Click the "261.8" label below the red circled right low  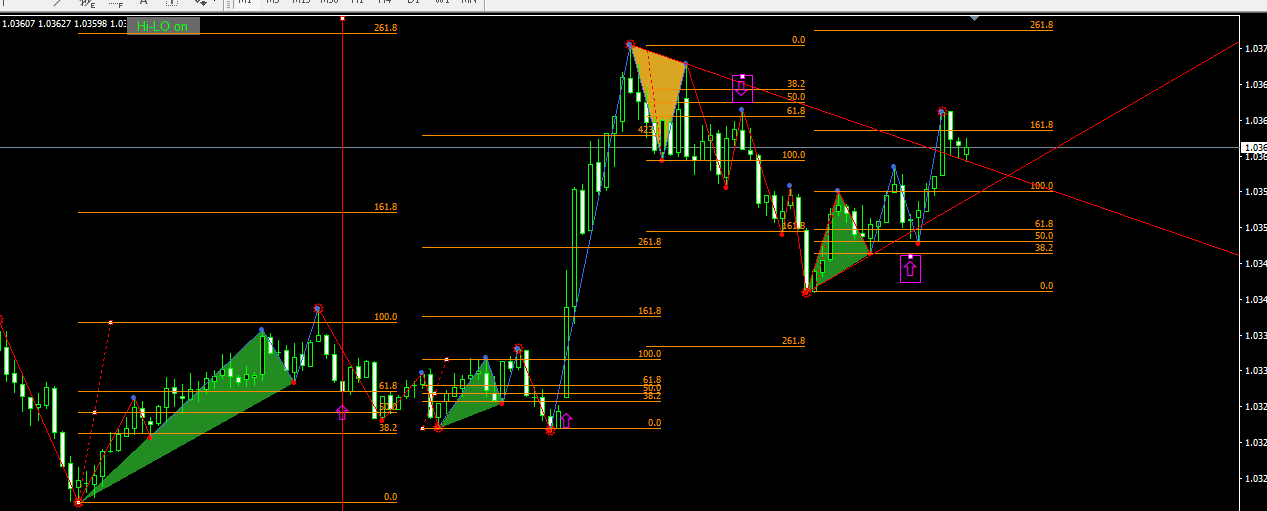794,341
